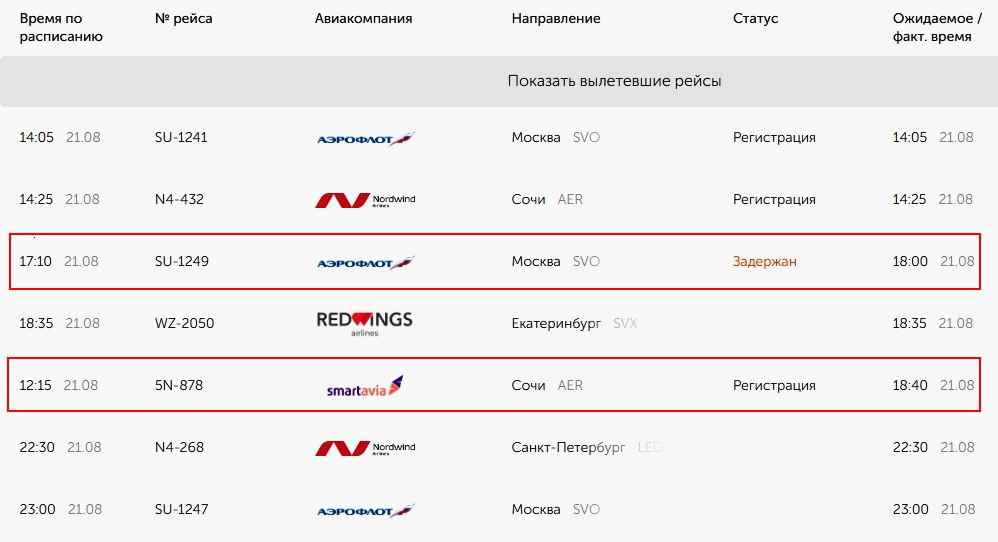This screenshot has height=542, width=998.
Task: Click the 'Авиакомпания' column header
Action: point(363,18)
